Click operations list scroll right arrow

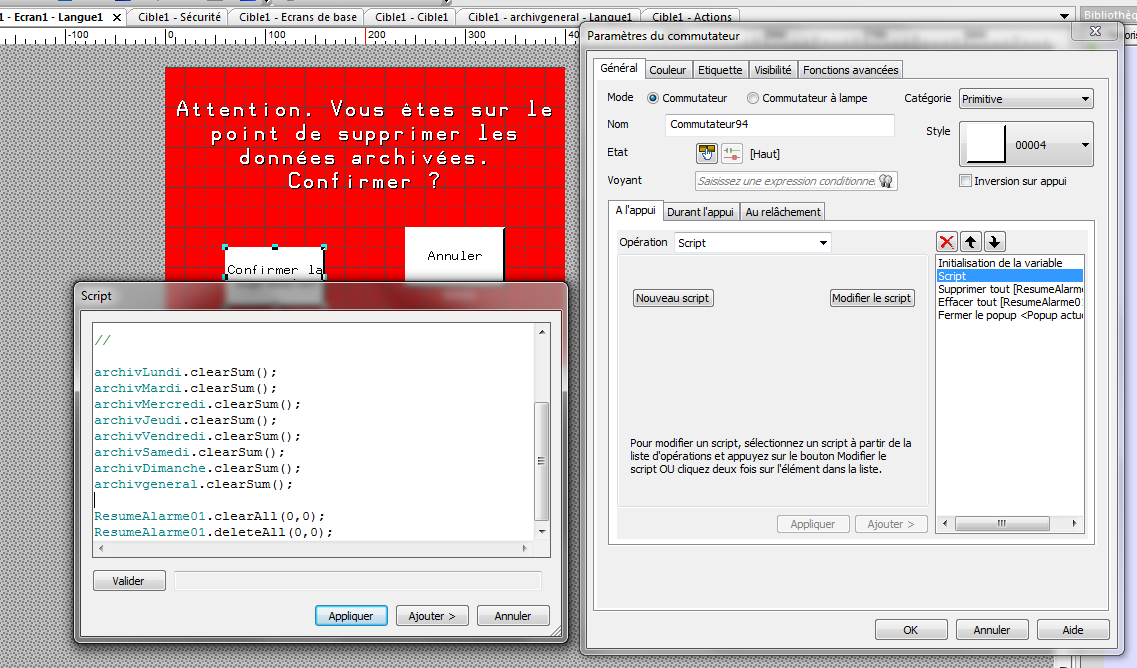[1075, 524]
